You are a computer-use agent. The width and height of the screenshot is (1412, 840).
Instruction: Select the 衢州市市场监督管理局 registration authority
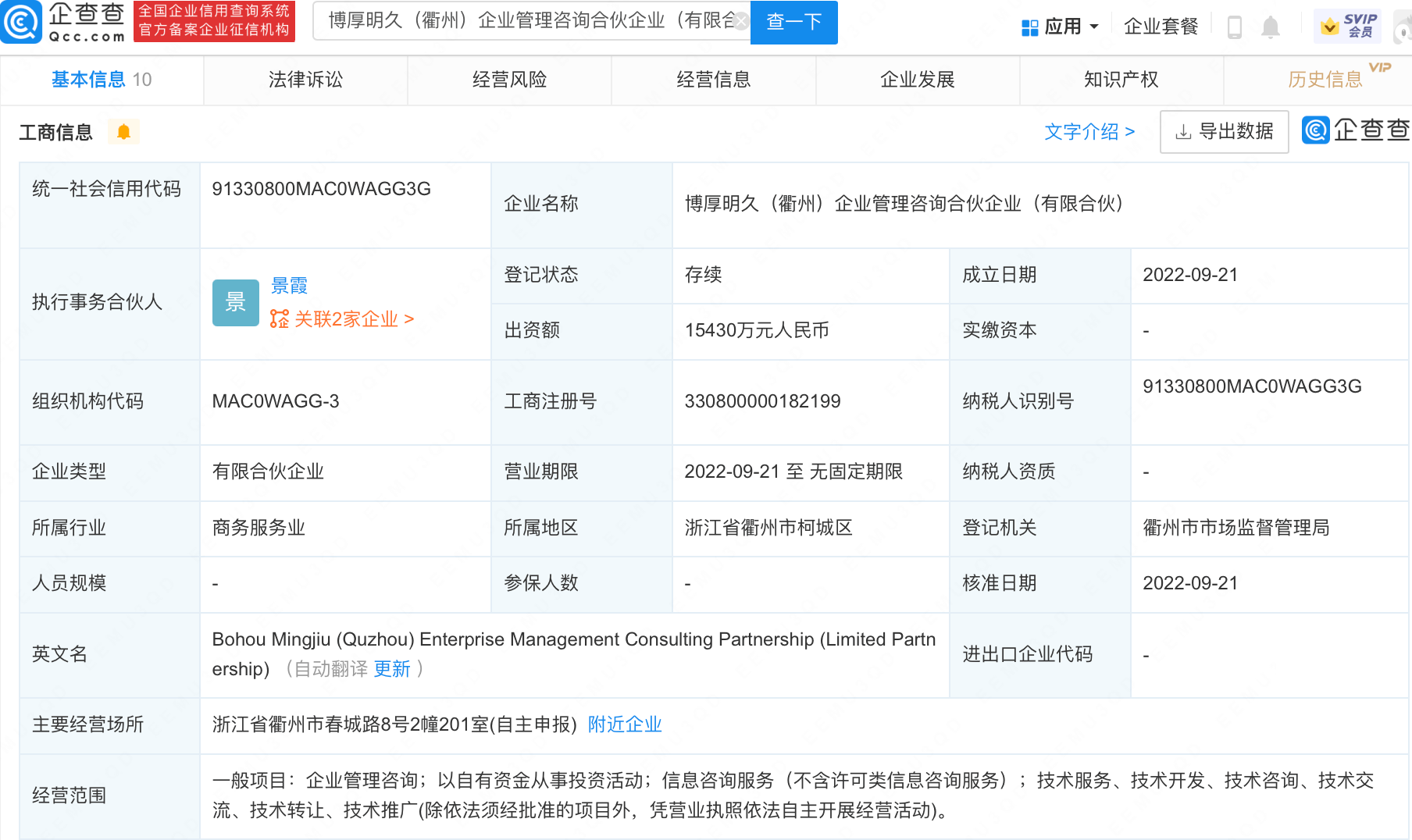1235,528
